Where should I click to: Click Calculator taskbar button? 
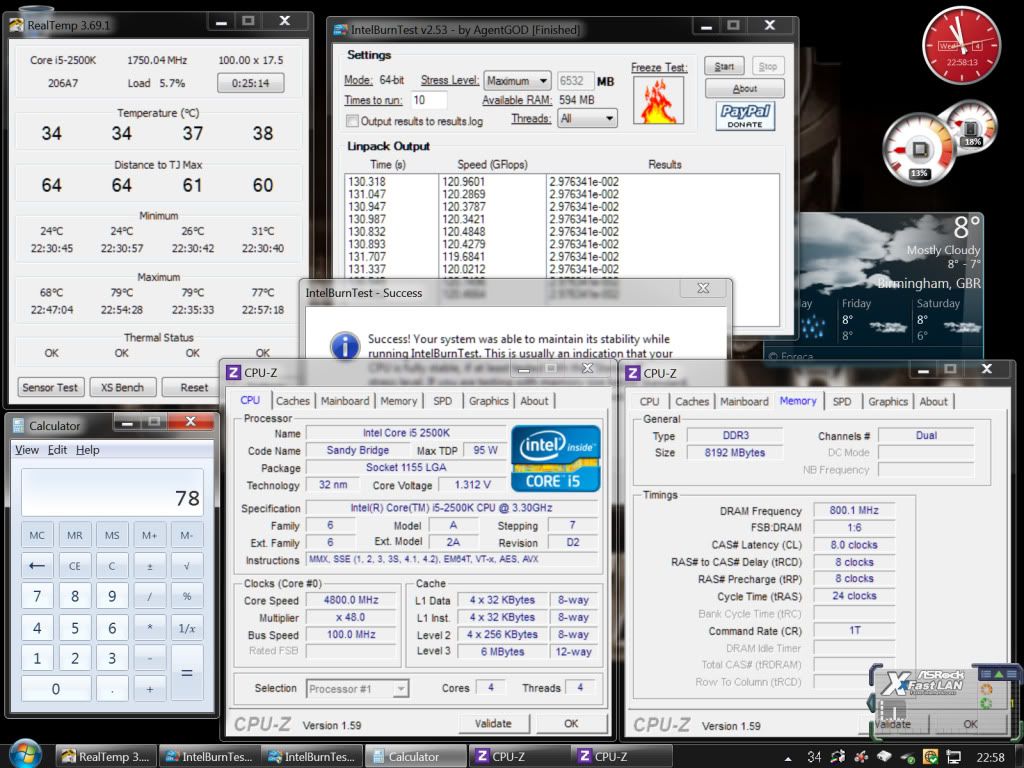point(415,756)
